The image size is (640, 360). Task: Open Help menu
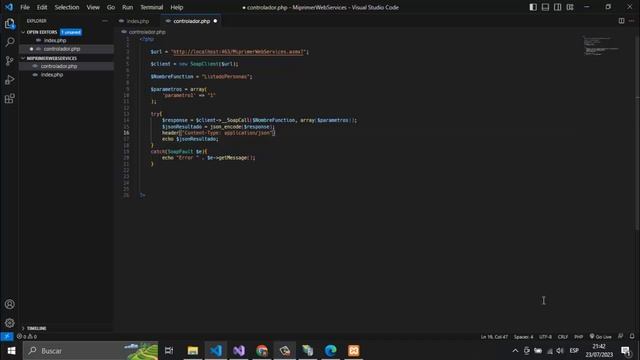176,7
